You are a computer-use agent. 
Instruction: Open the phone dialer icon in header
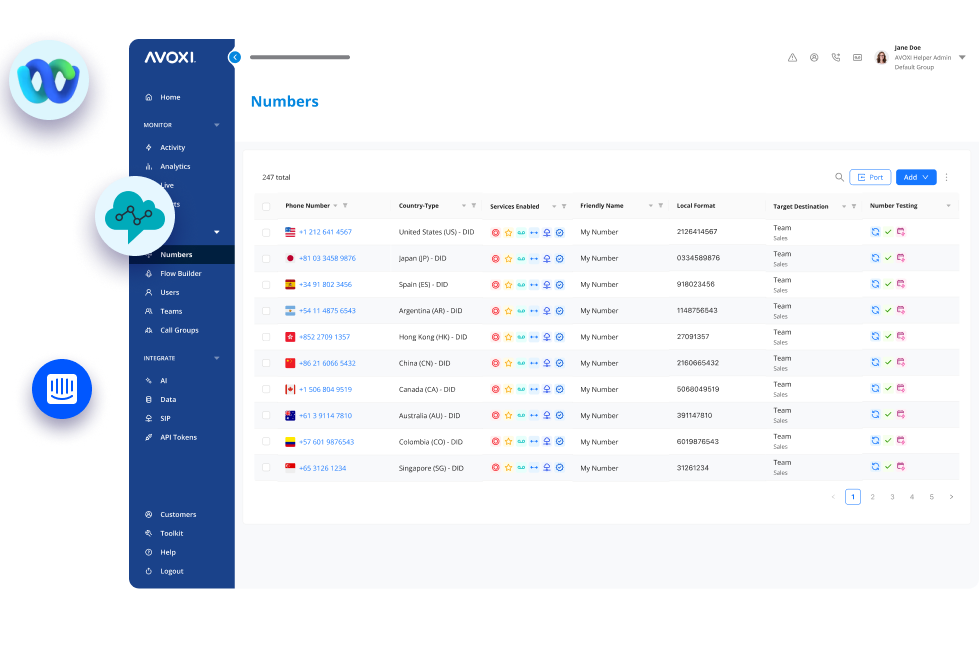tap(836, 58)
